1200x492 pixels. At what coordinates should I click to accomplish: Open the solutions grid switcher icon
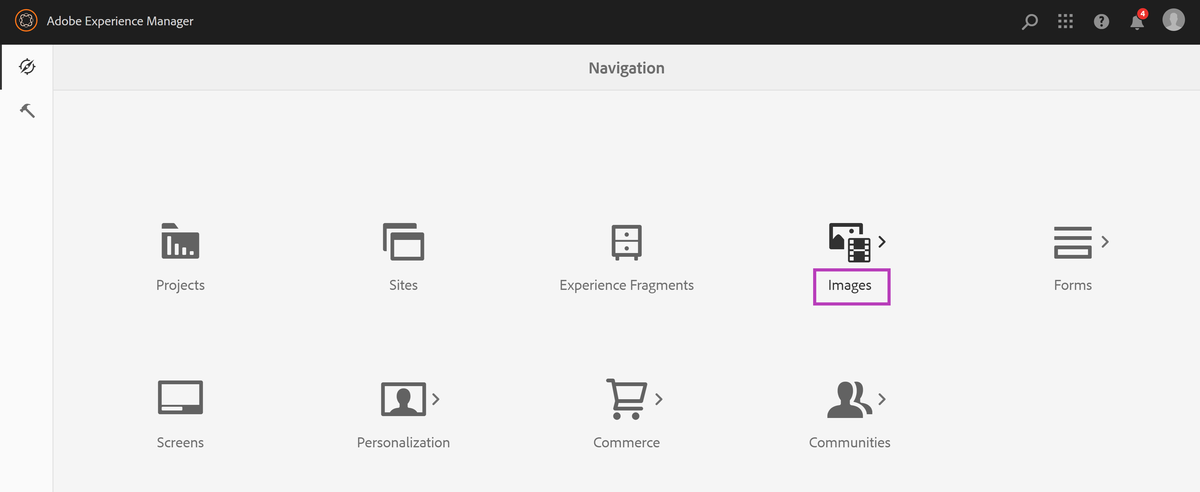pos(1066,21)
